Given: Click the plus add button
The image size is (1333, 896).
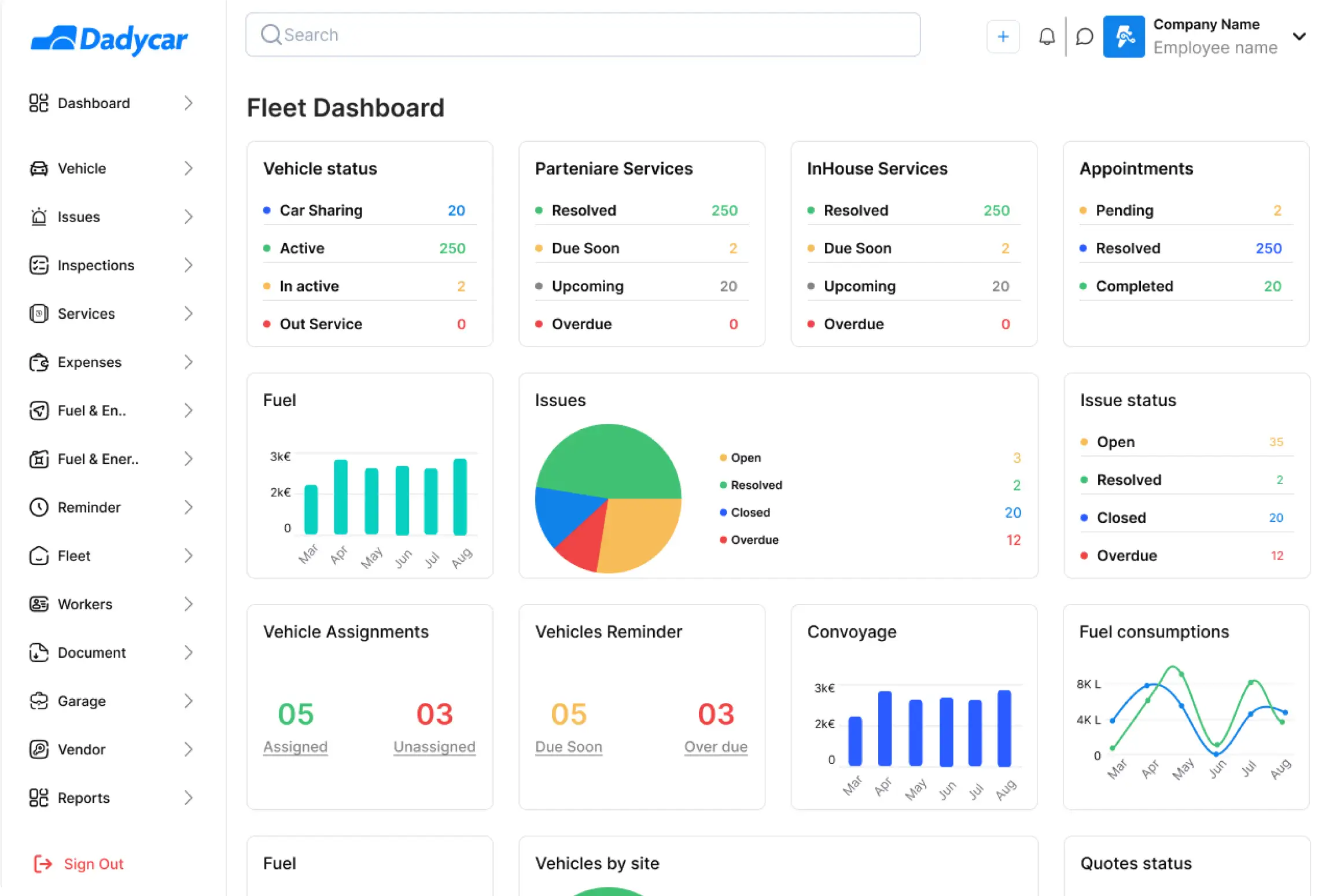Looking at the screenshot, I should tap(1003, 36).
